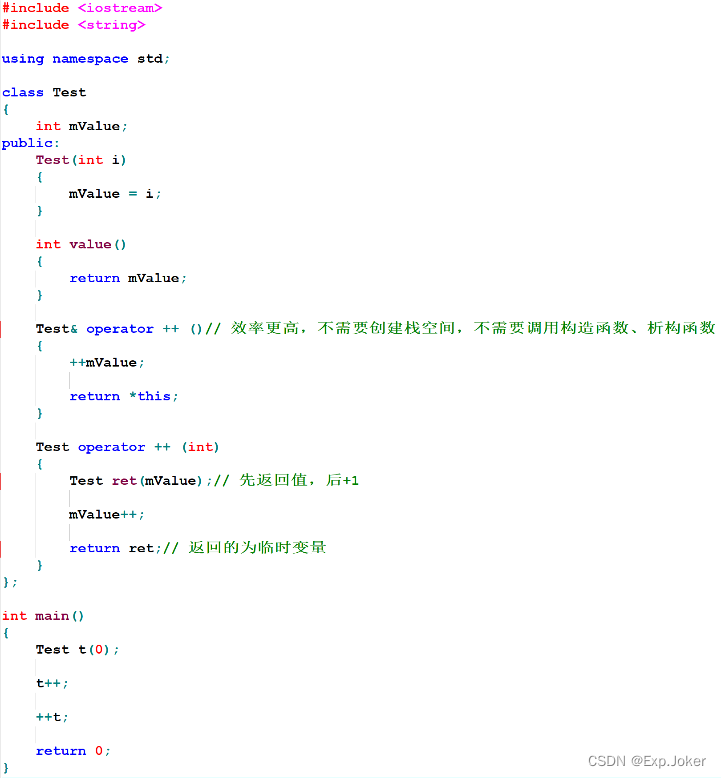721x778 pixels.
Task: Place cursor on using namespace std
Action: click(86, 59)
